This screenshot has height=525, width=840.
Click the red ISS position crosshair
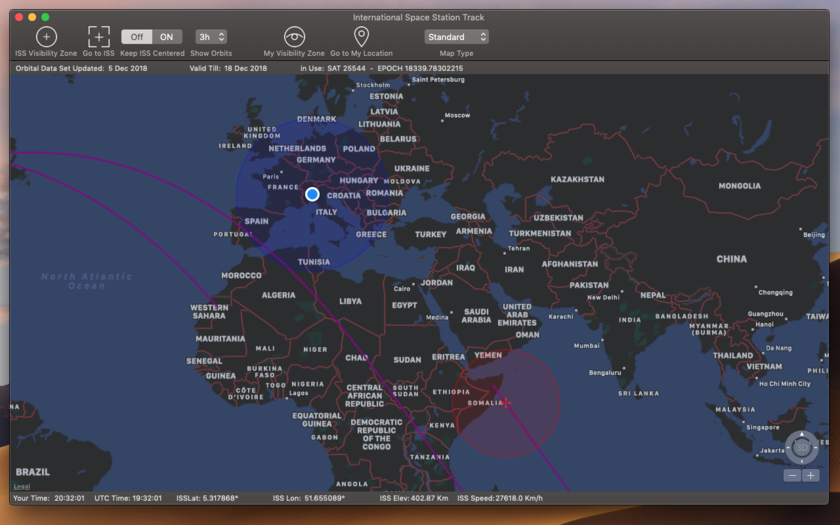point(506,402)
